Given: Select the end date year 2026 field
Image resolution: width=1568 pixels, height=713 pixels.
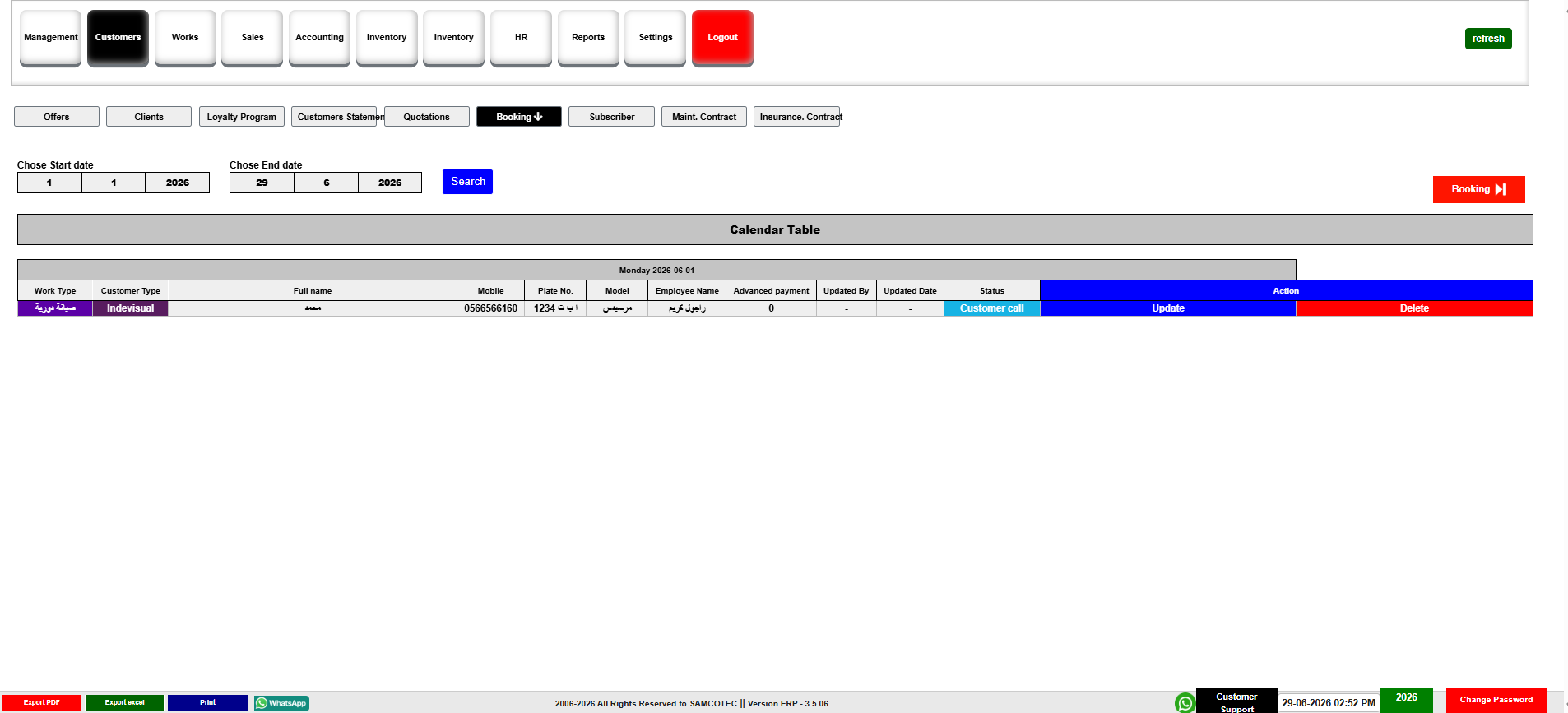Looking at the screenshot, I should click(x=390, y=183).
